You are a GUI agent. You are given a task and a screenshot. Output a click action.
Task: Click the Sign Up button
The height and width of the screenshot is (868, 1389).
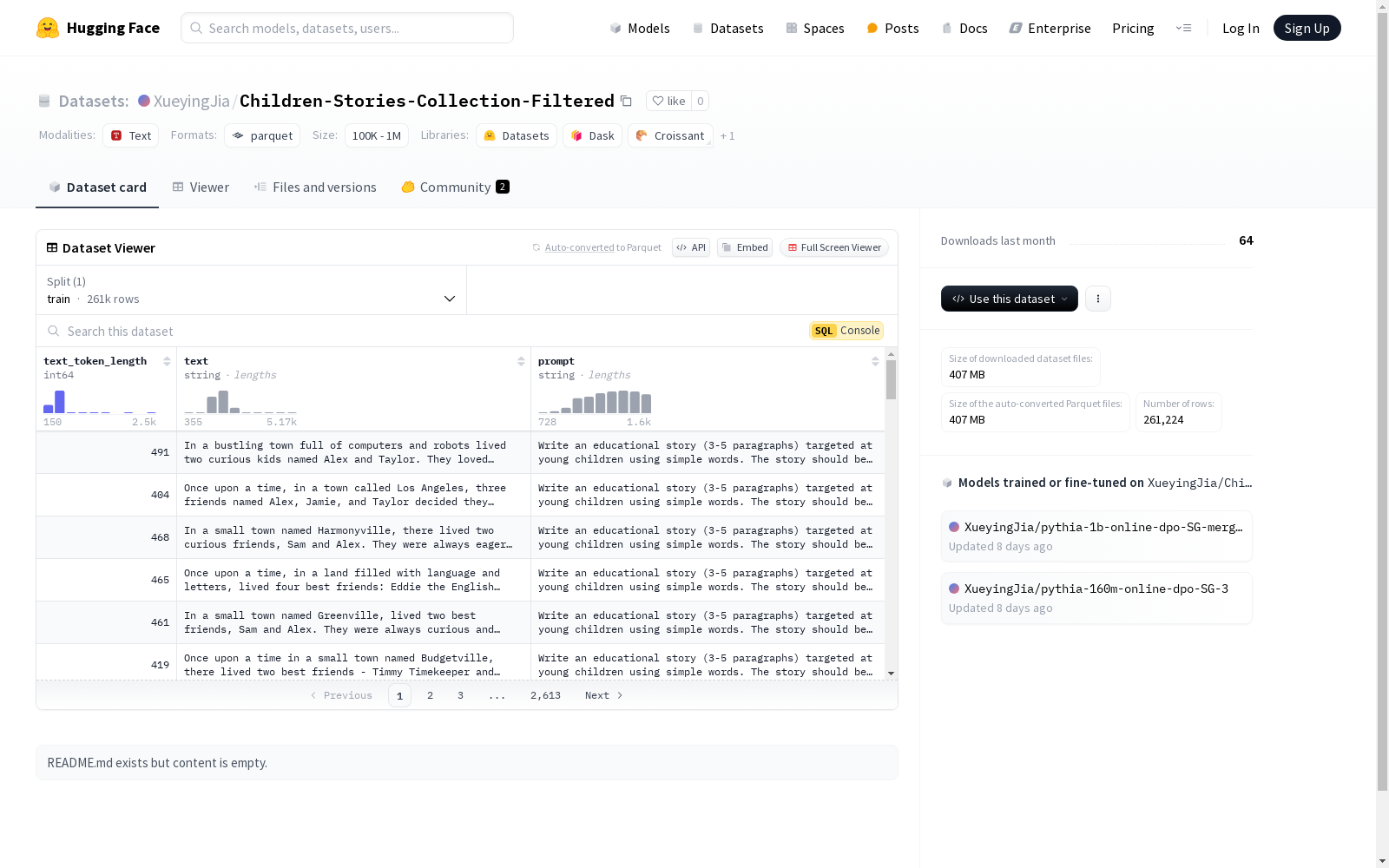click(x=1307, y=28)
